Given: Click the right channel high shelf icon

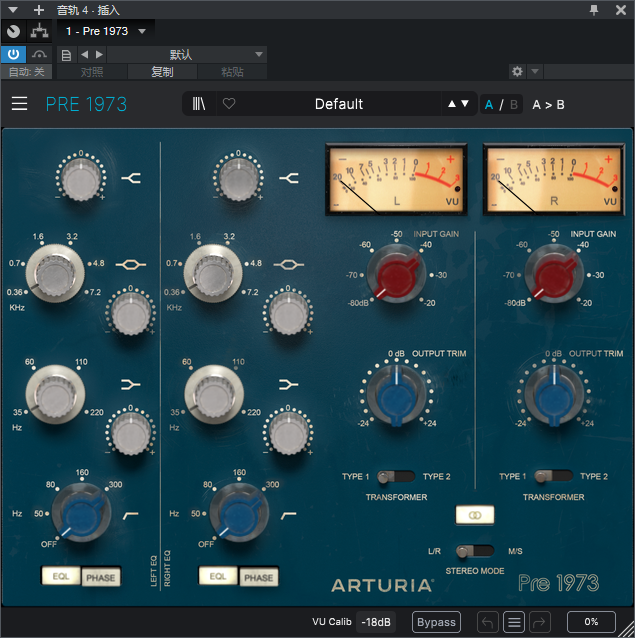Looking at the screenshot, I should coord(289,178).
